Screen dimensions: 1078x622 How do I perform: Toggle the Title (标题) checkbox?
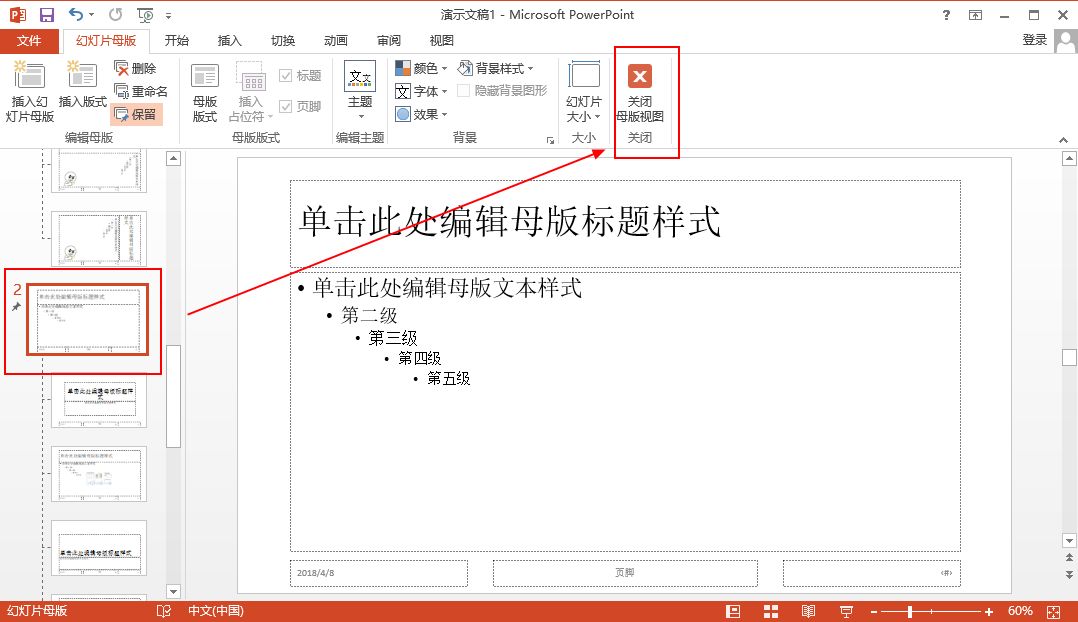coord(286,76)
